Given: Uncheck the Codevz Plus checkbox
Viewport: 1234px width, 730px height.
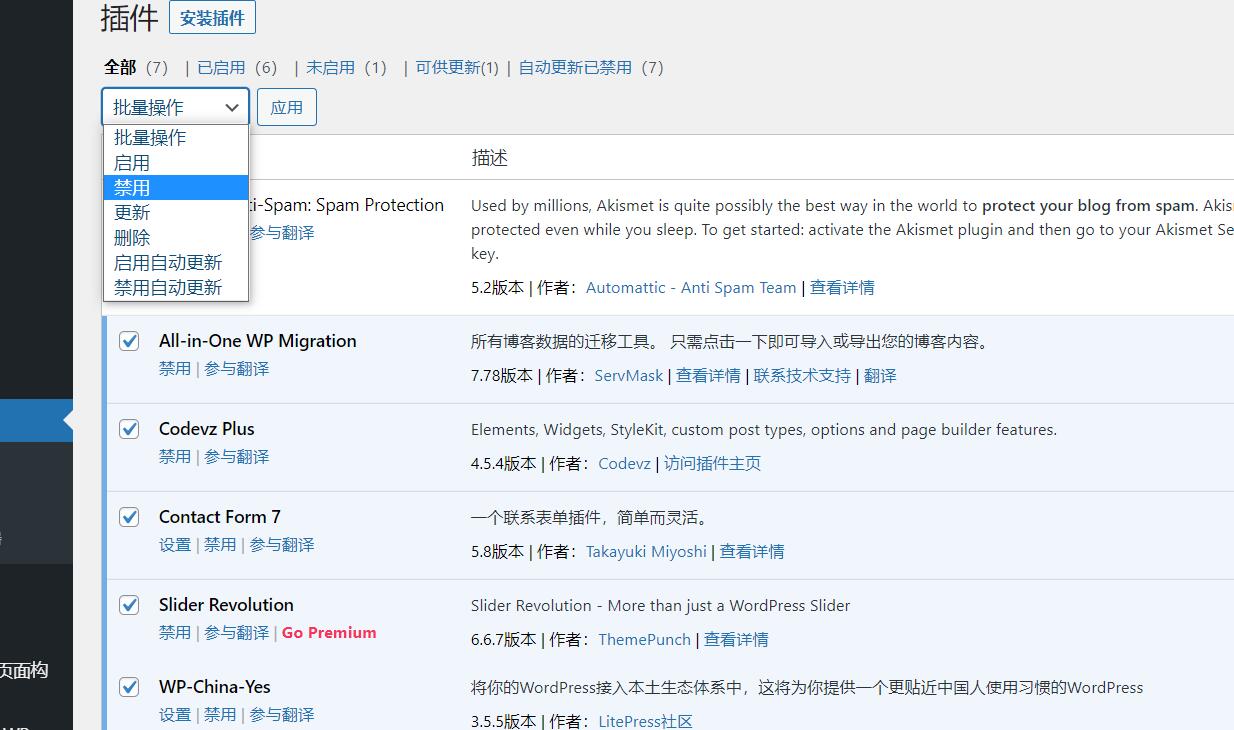Looking at the screenshot, I should click(x=129, y=429).
